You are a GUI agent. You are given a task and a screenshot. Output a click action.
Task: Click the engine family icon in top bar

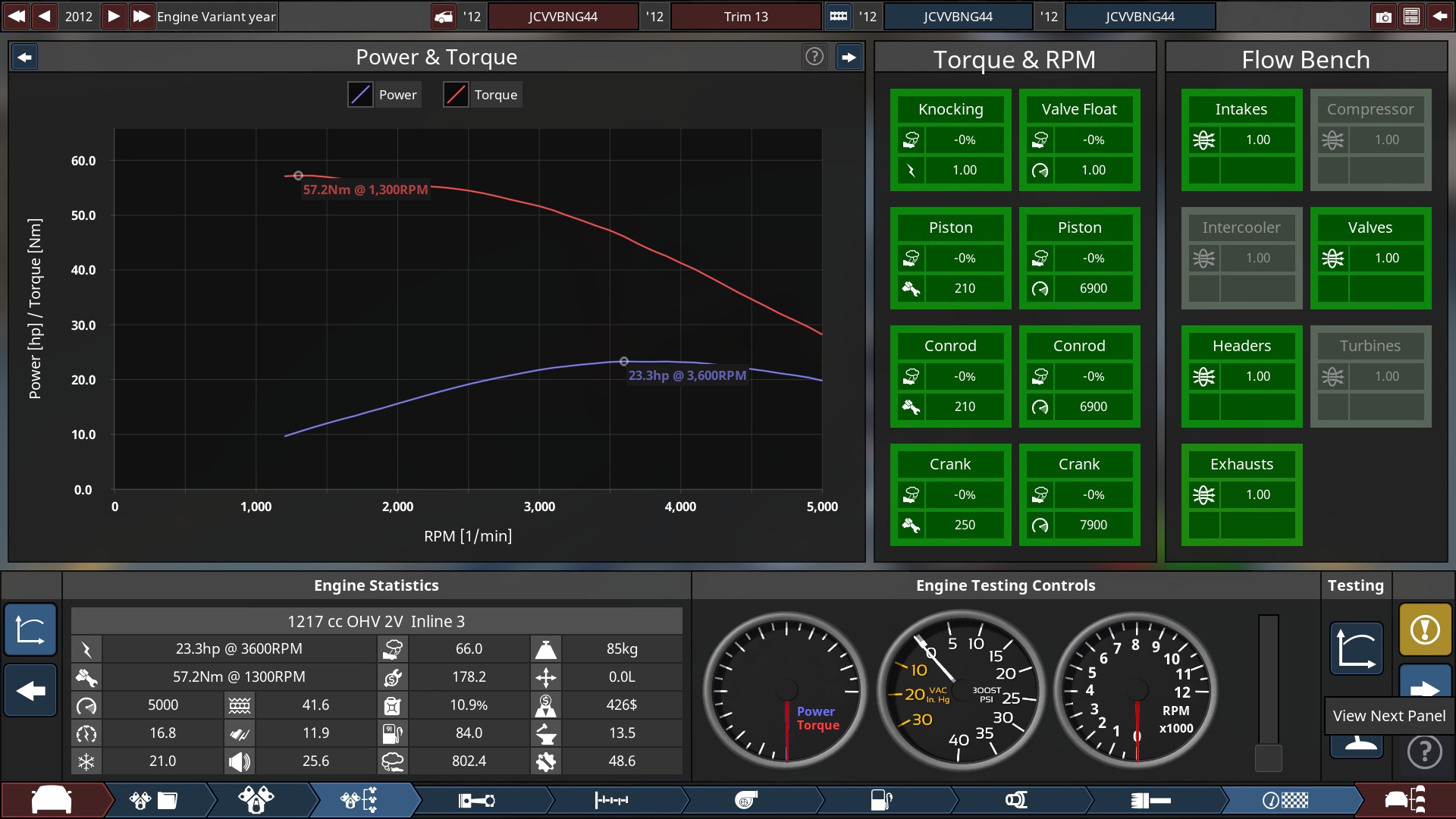[838, 16]
